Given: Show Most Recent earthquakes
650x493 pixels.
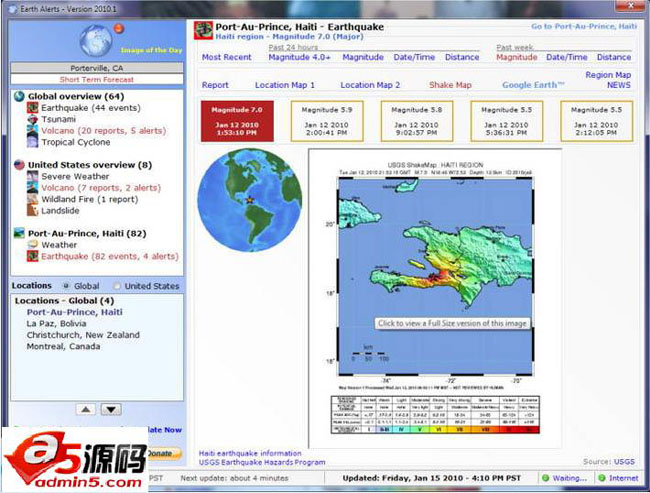Looking at the screenshot, I should [x=226, y=57].
